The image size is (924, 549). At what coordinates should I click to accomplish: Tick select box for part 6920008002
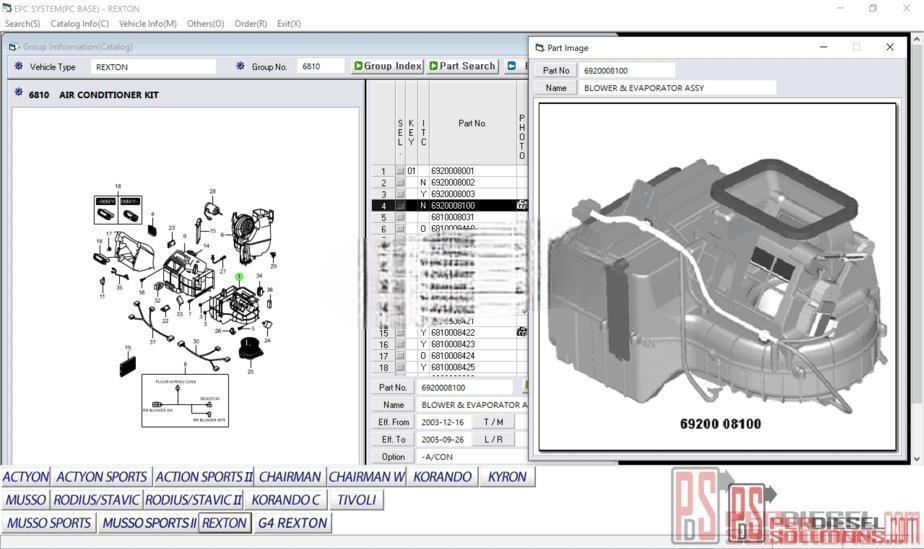tap(400, 183)
